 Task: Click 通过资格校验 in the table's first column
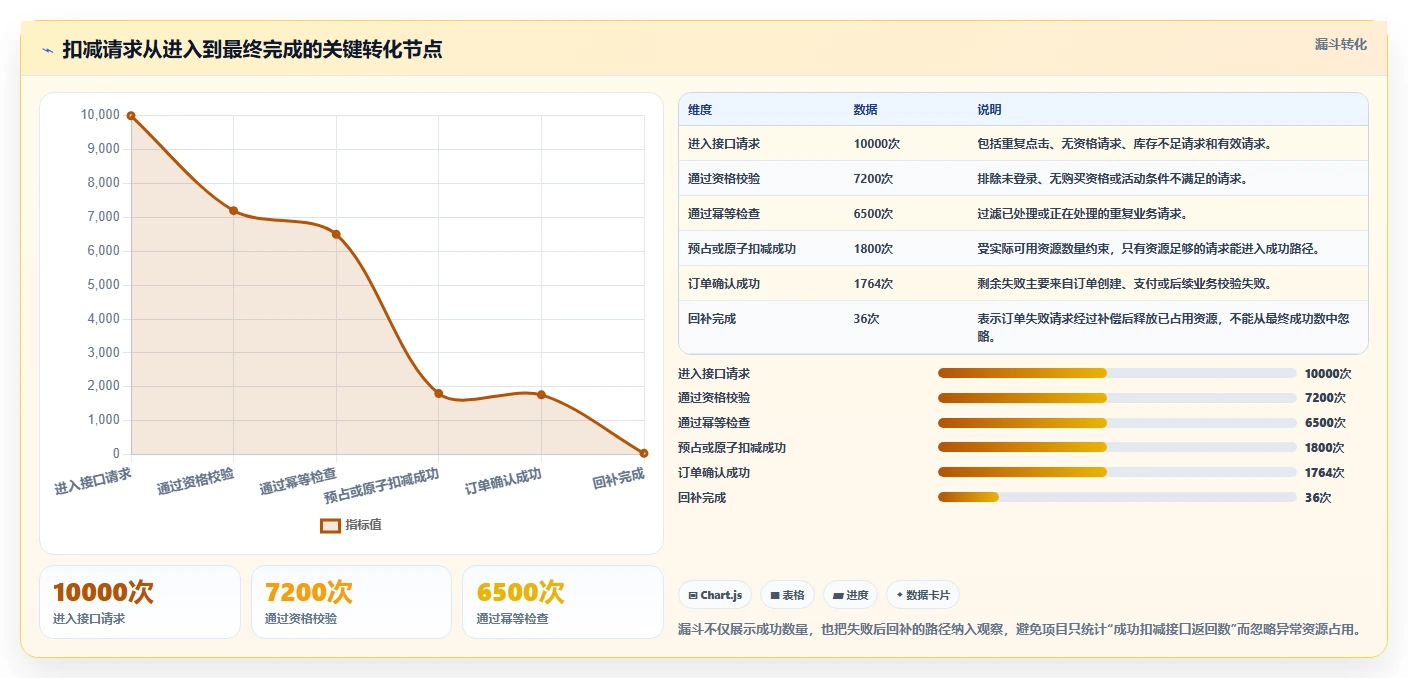(724, 179)
